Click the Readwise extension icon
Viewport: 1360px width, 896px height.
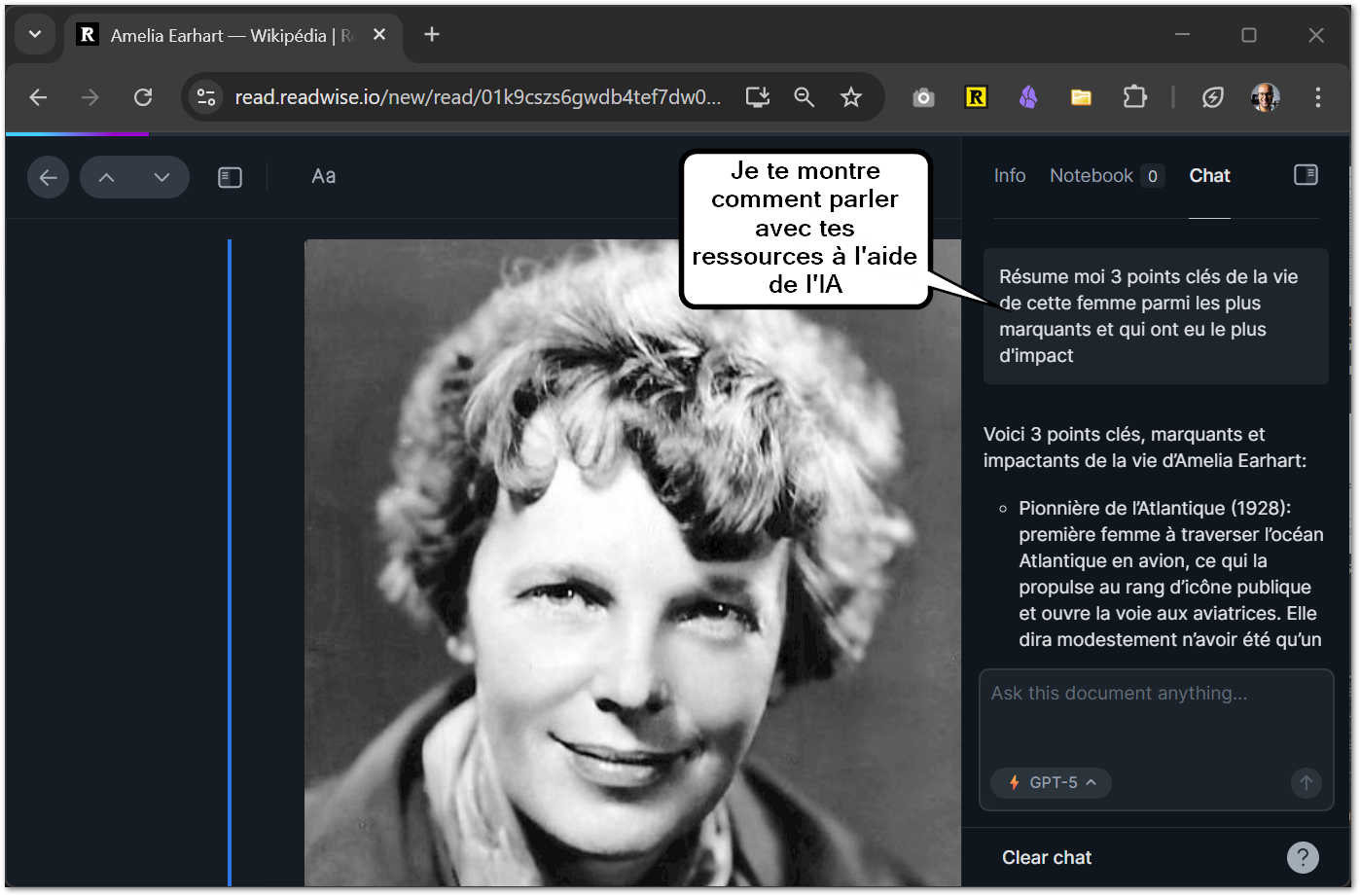click(x=976, y=97)
